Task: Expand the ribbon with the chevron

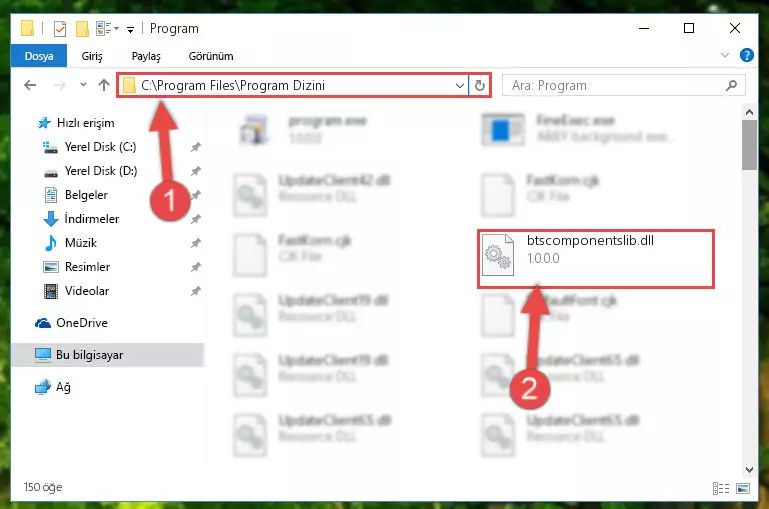Action: (x=725, y=55)
